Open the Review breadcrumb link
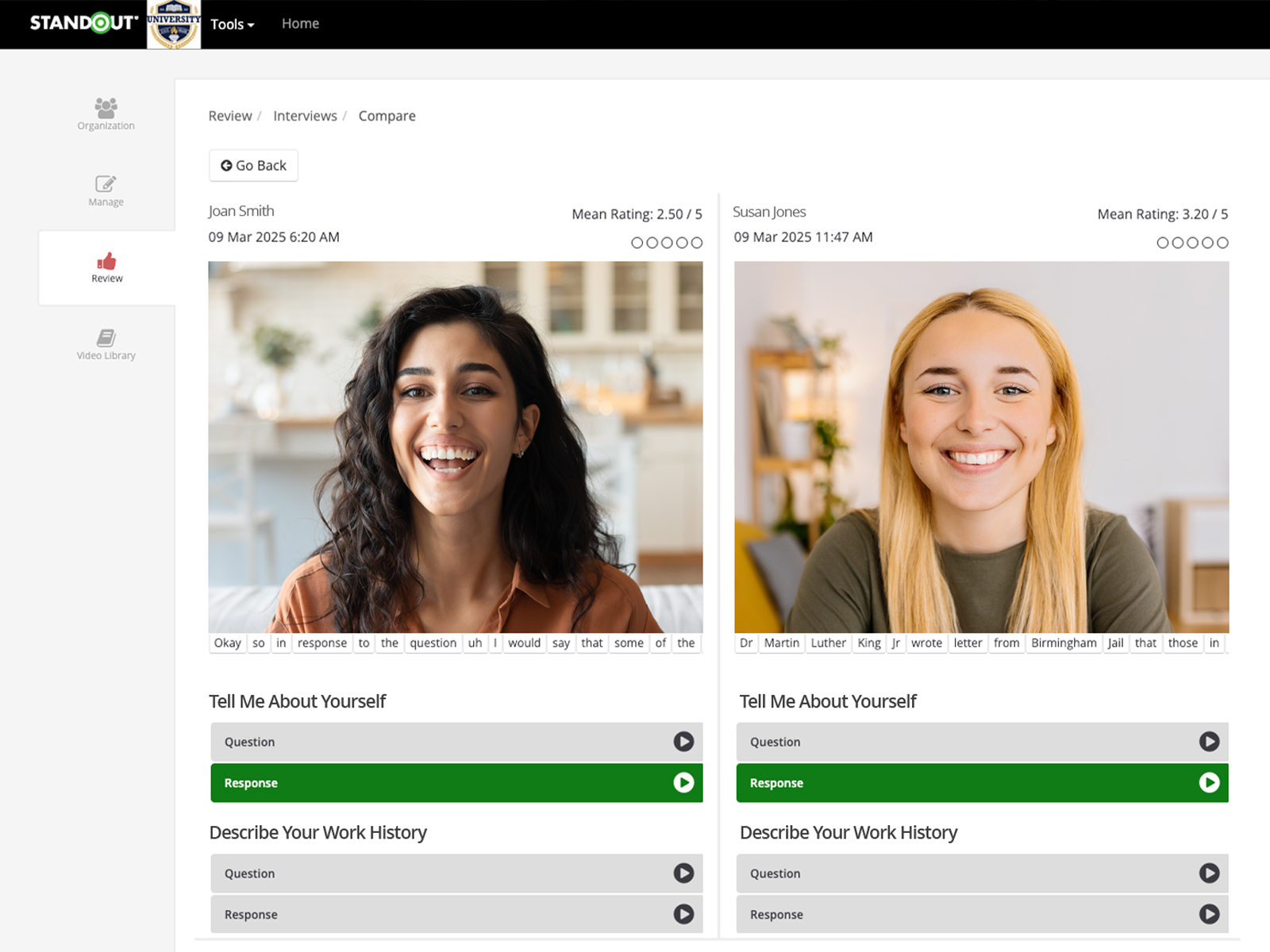1270x952 pixels. (229, 116)
